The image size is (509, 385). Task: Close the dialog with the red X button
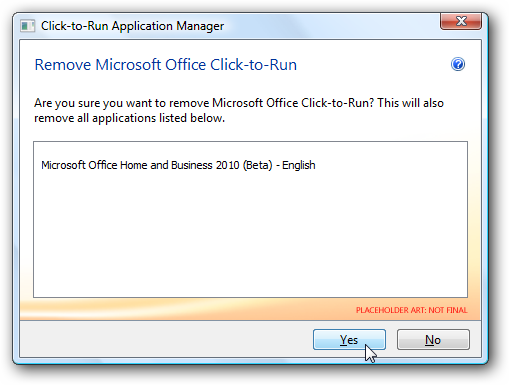point(461,21)
